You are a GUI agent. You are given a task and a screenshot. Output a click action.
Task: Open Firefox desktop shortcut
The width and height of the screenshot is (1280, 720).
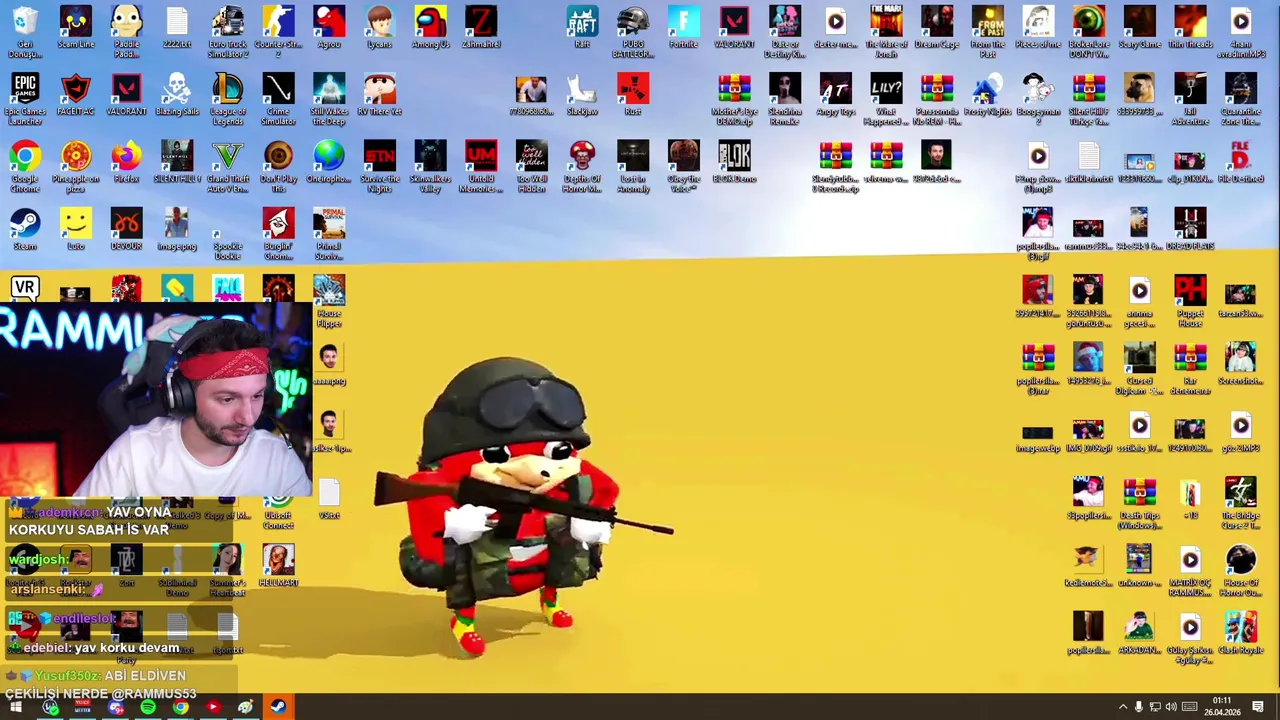(x=126, y=162)
